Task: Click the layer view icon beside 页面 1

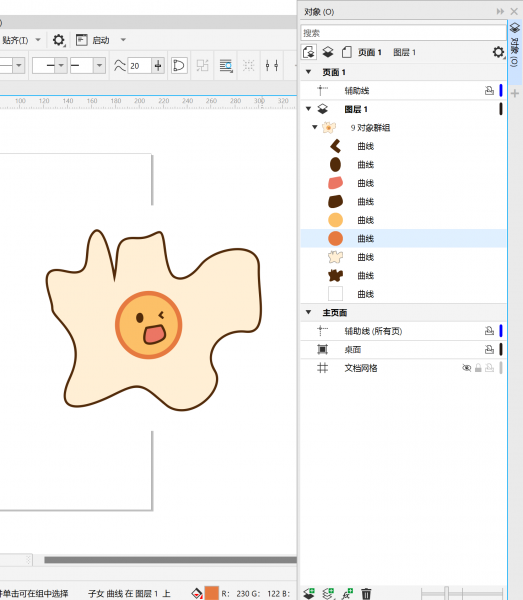Action: [327, 52]
